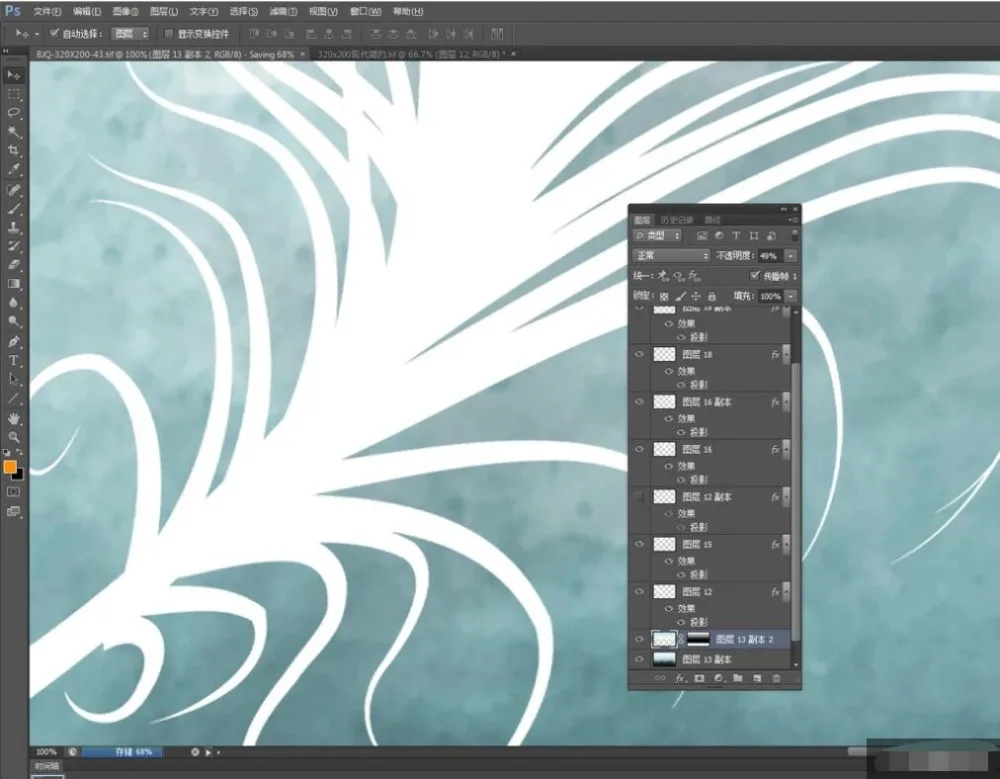
Task: Open opacity slider dropdown arrow
Action: 791,256
